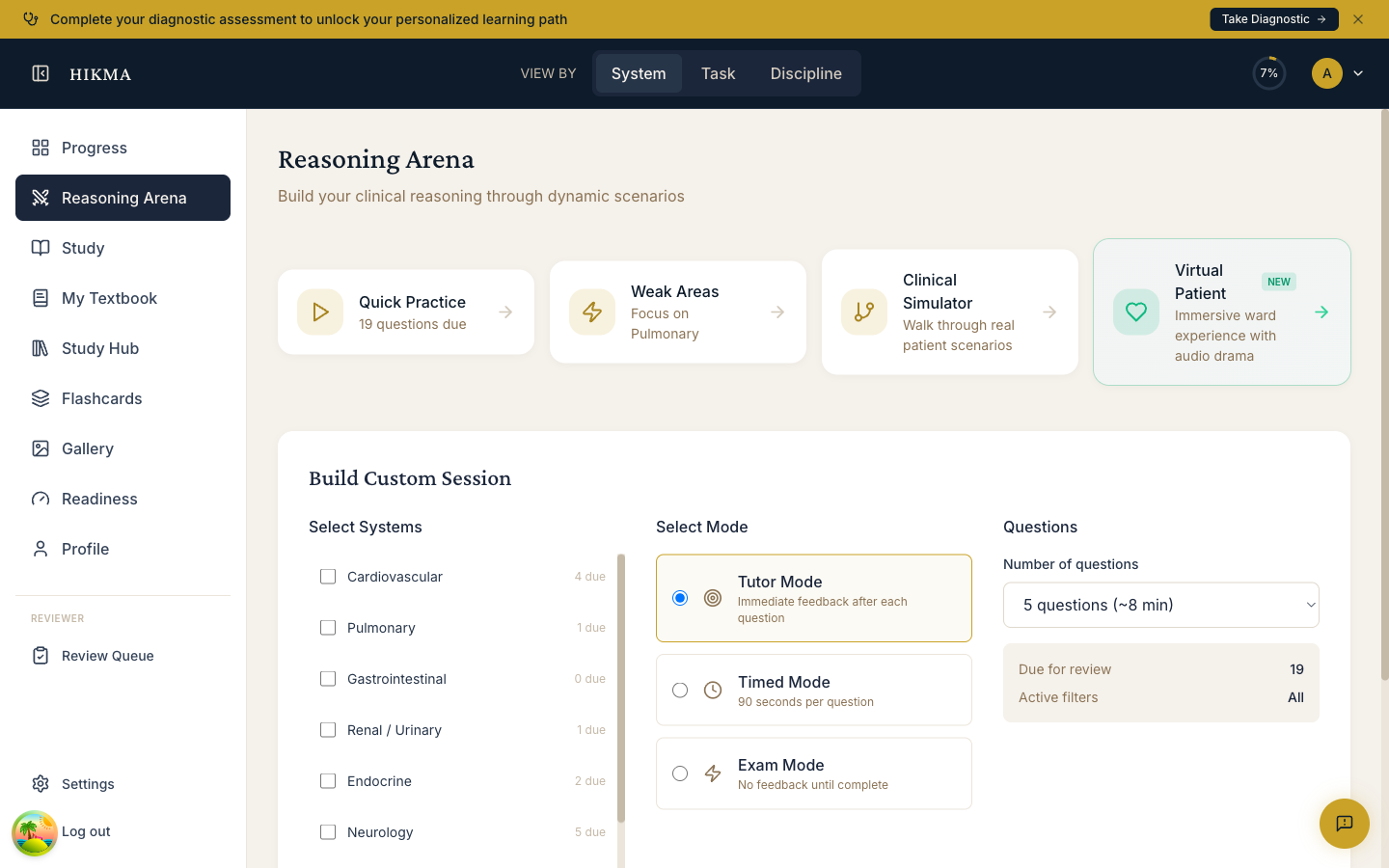
Task: Click the Study Hub library icon
Action: pos(41,348)
